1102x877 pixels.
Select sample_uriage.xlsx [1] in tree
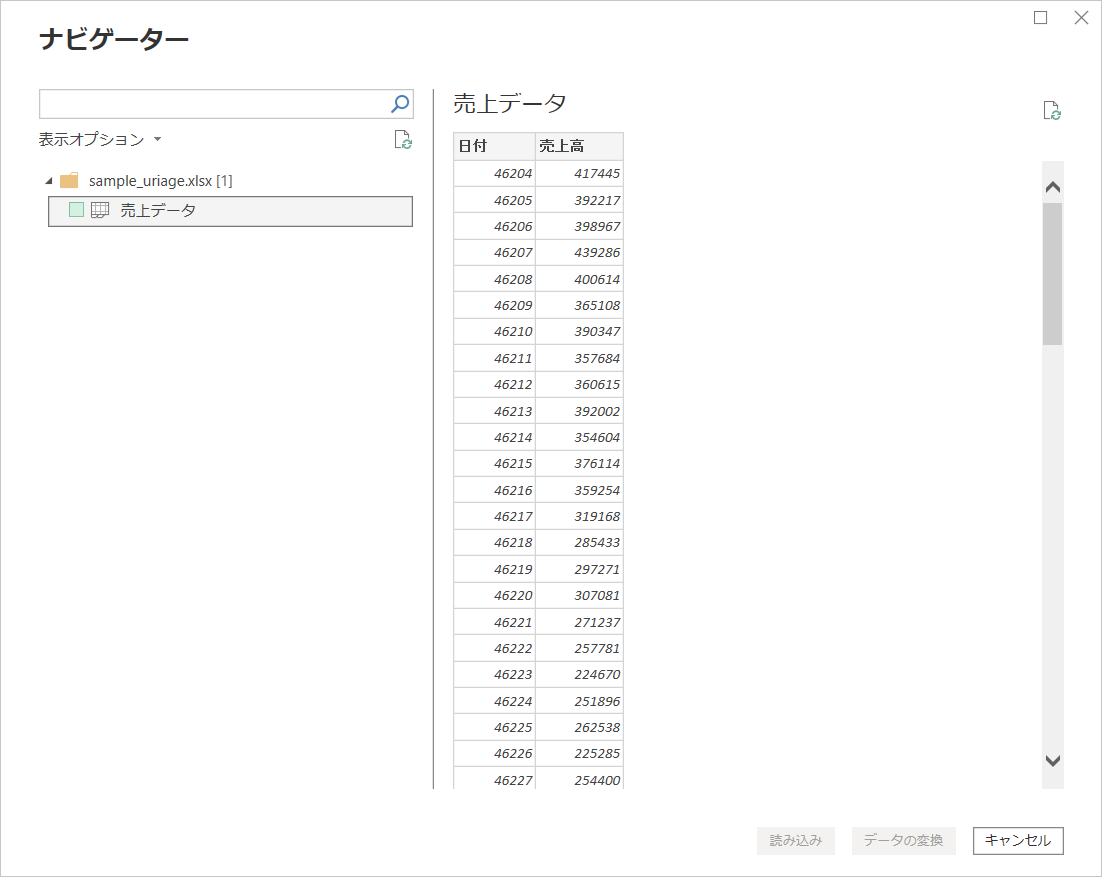click(160, 181)
